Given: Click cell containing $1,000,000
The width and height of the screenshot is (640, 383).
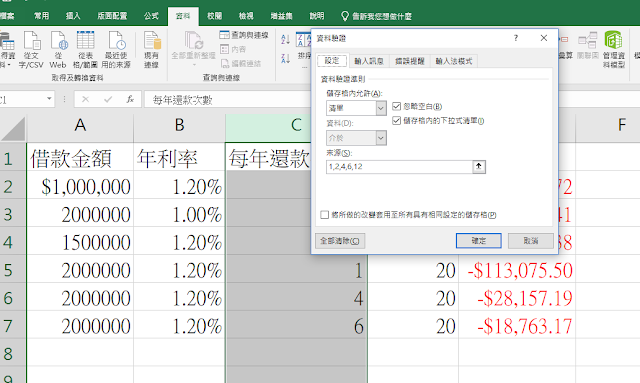Looking at the screenshot, I should point(80,186).
